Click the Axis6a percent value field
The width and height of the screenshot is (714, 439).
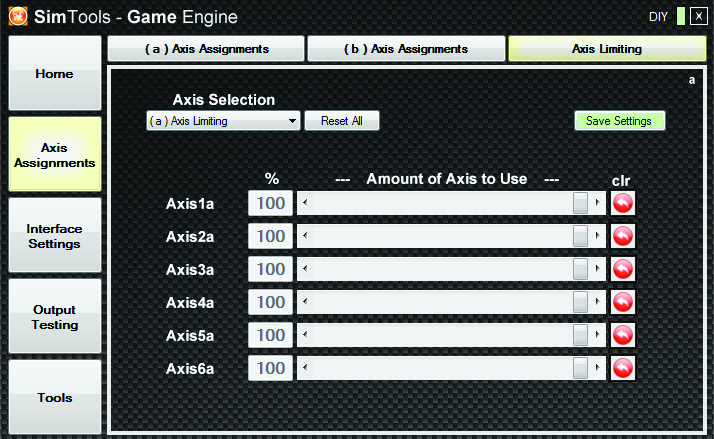[270, 368]
